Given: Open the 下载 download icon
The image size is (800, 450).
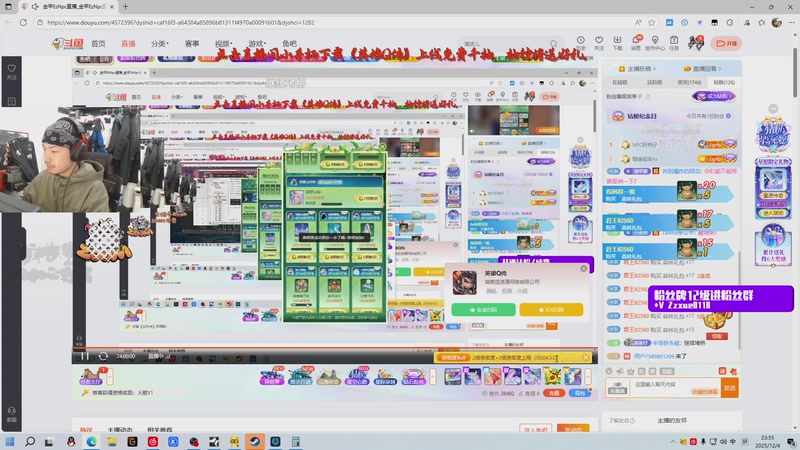Looking at the screenshot, I should (x=617, y=43).
